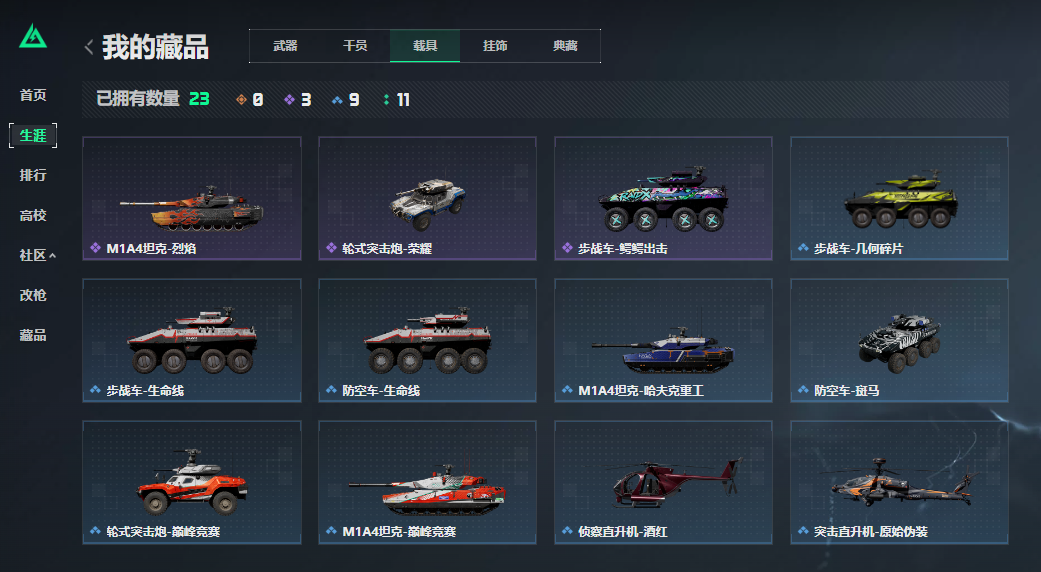Screen dimensions: 1041x572
Task: Go to 首页 in the sidebar
Action: pyautogui.click(x=33, y=96)
